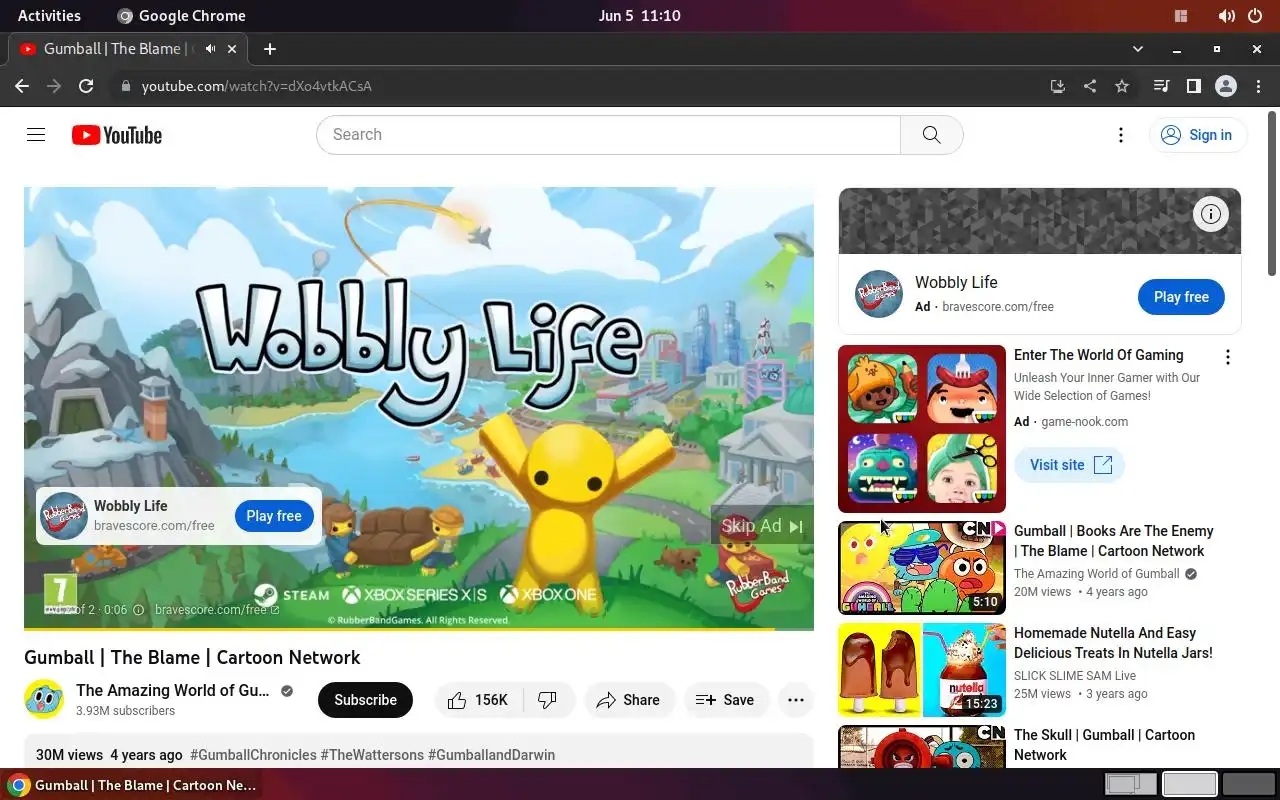The image size is (1280, 800).
Task: Click the Sign in button
Action: point(1198,135)
